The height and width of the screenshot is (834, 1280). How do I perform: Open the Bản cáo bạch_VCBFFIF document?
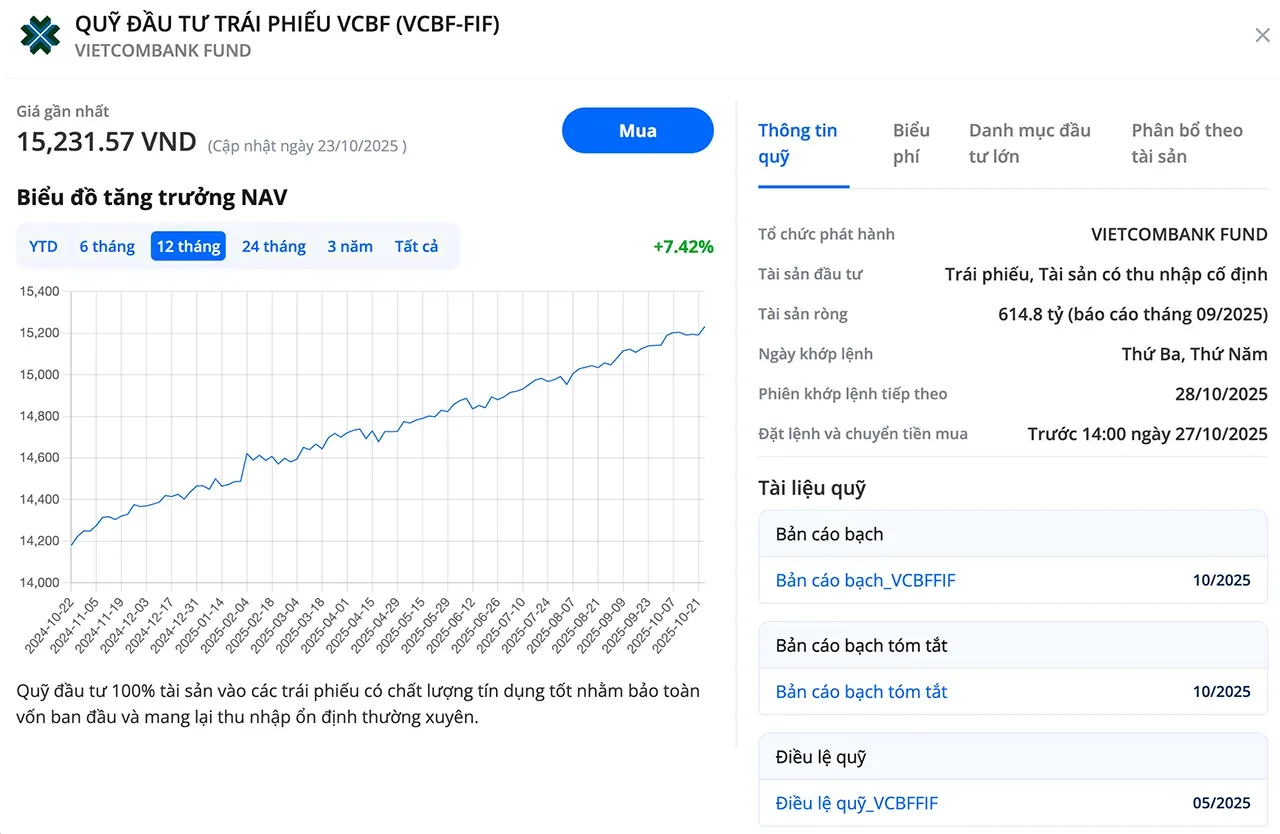865,580
